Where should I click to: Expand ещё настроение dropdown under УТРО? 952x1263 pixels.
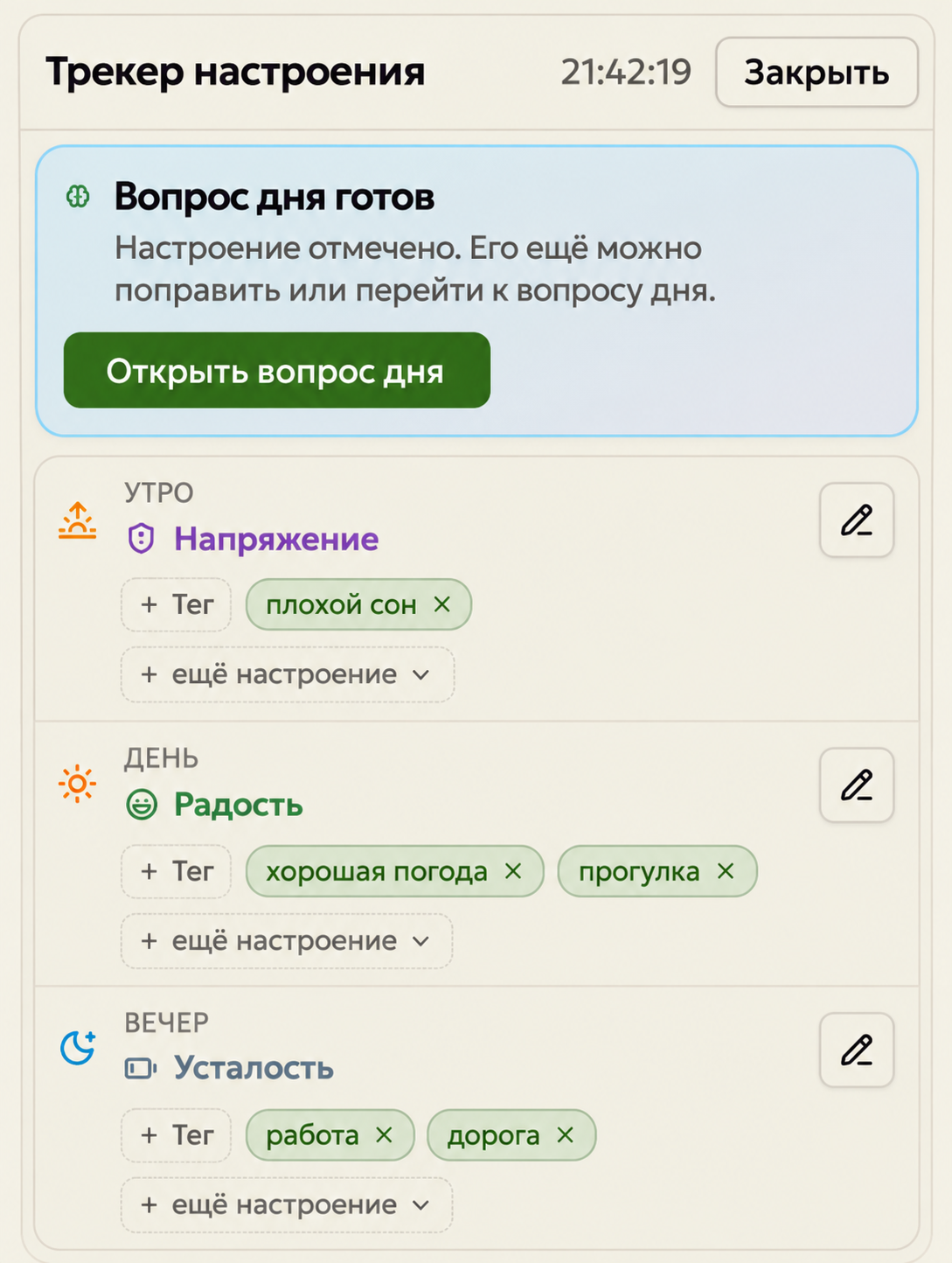(x=288, y=674)
